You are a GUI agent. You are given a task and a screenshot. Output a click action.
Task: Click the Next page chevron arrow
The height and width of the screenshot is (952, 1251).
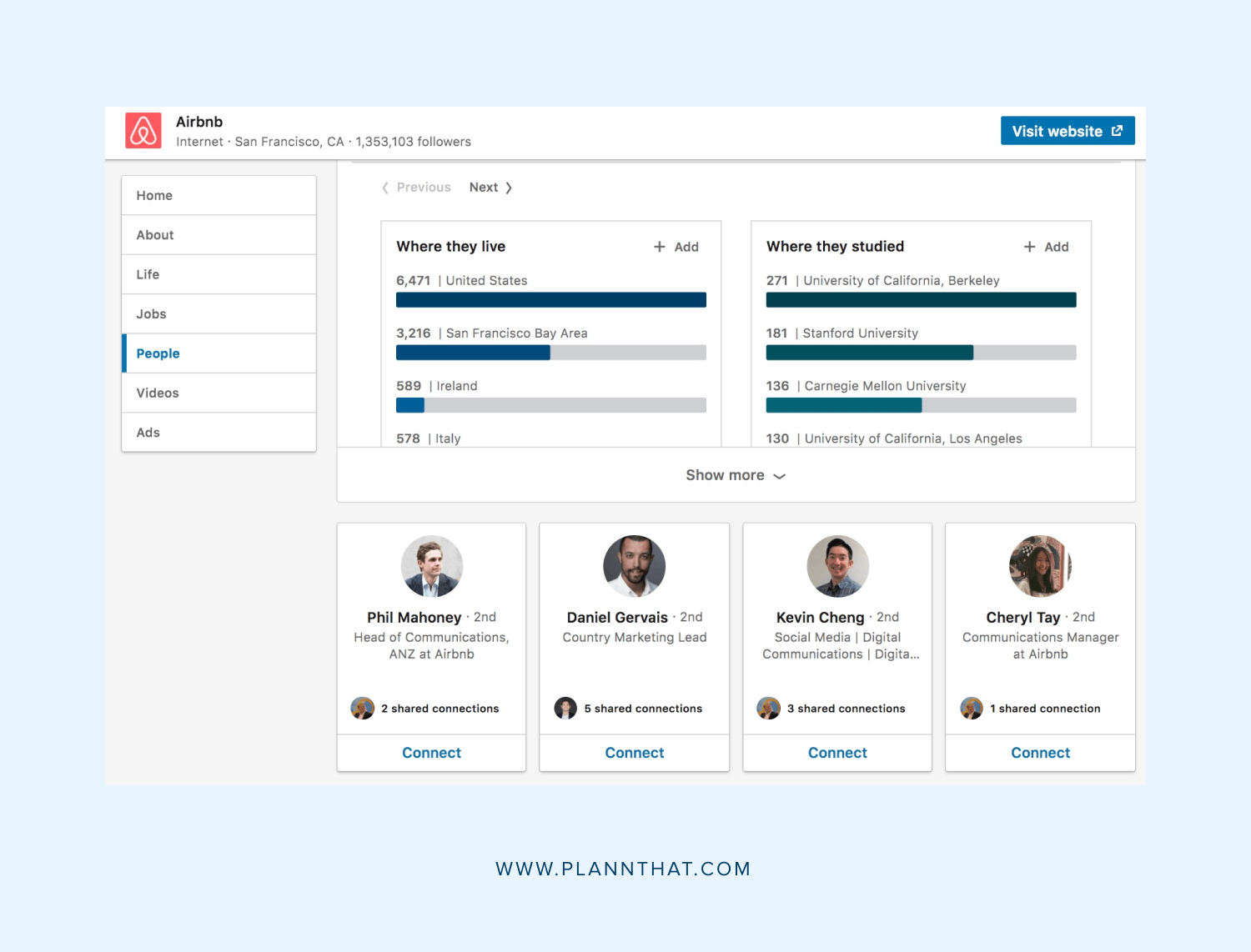click(x=509, y=188)
